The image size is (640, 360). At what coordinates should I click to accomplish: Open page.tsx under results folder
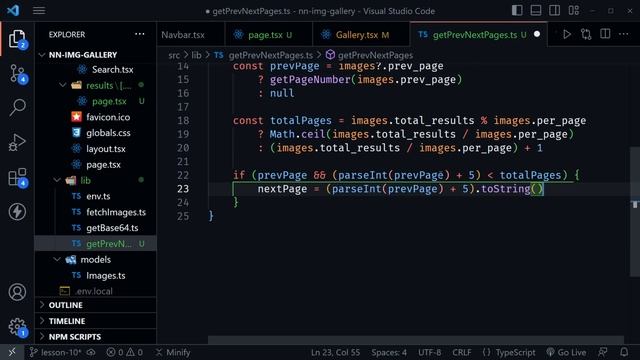pyautogui.click(x=109, y=101)
